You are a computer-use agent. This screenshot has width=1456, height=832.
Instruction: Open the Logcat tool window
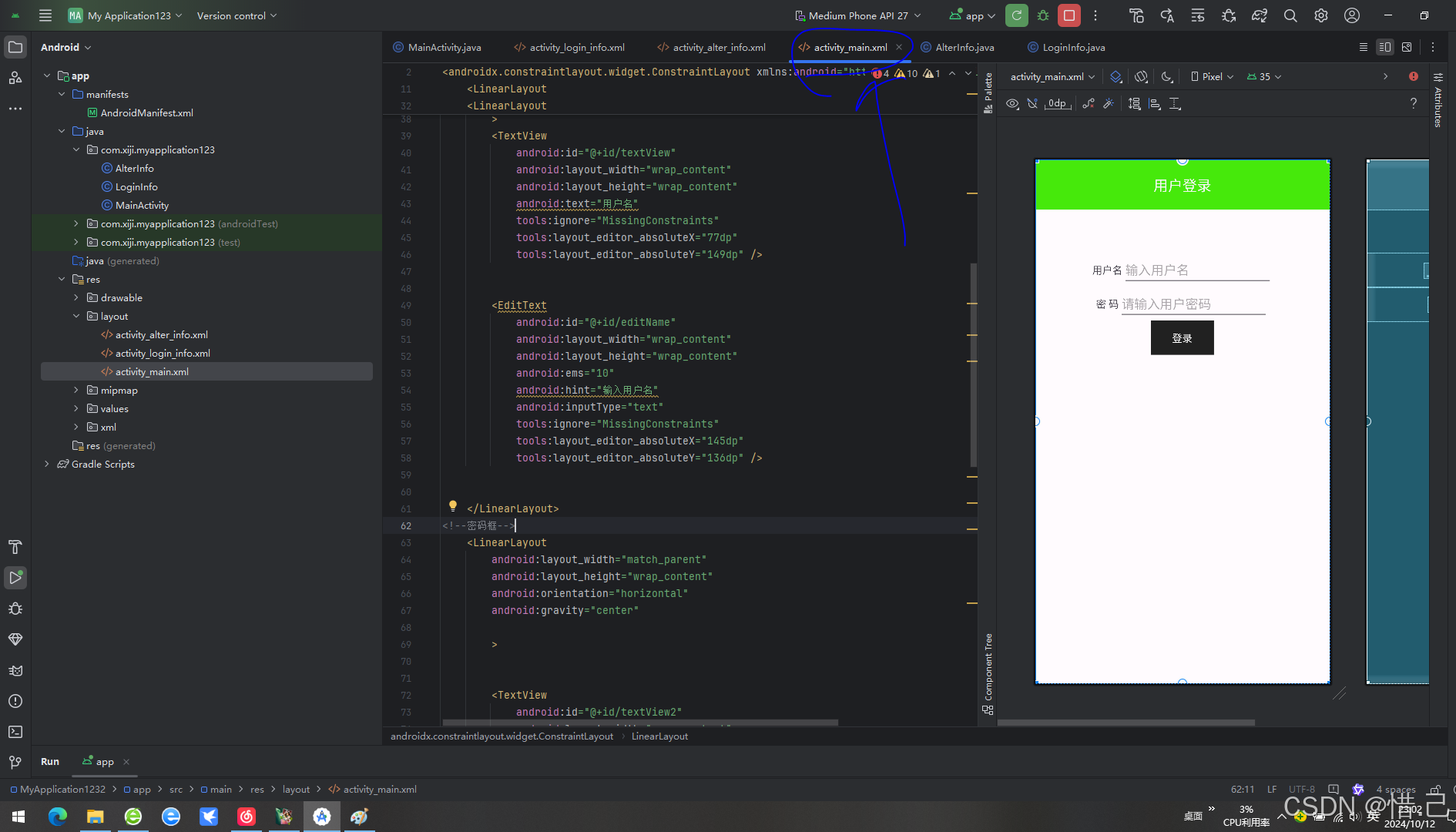(x=15, y=670)
